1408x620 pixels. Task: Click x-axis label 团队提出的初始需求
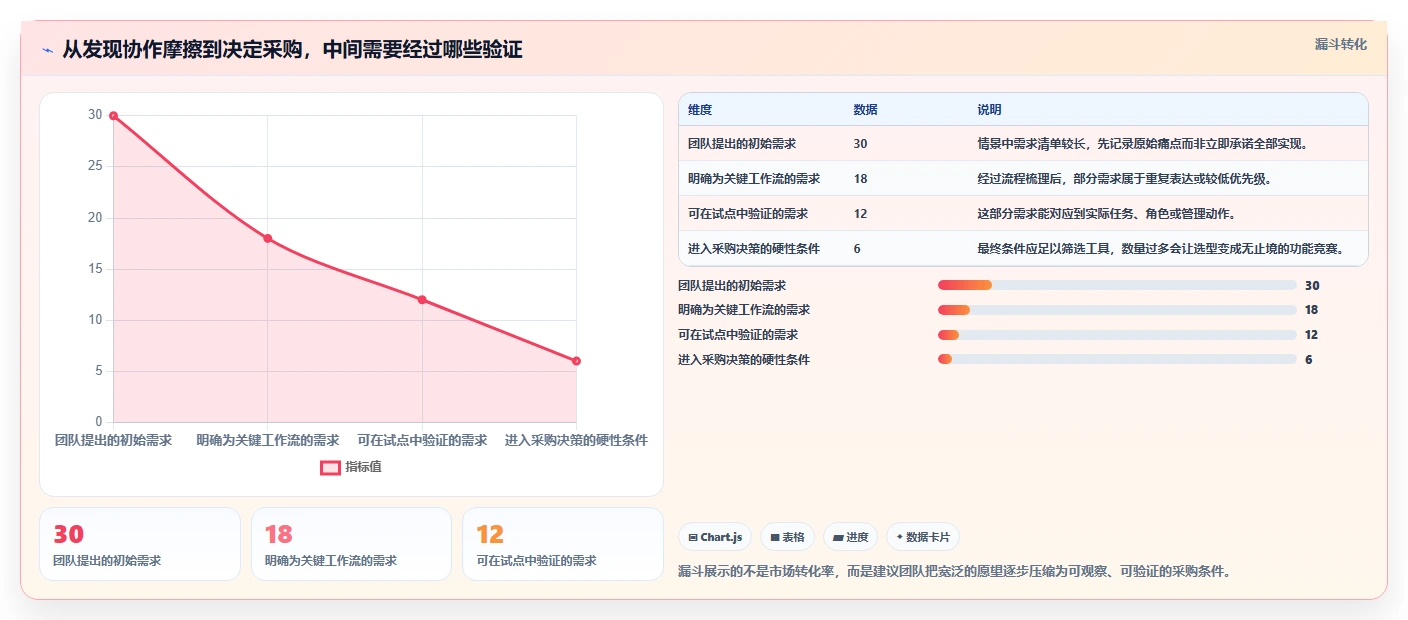113,440
